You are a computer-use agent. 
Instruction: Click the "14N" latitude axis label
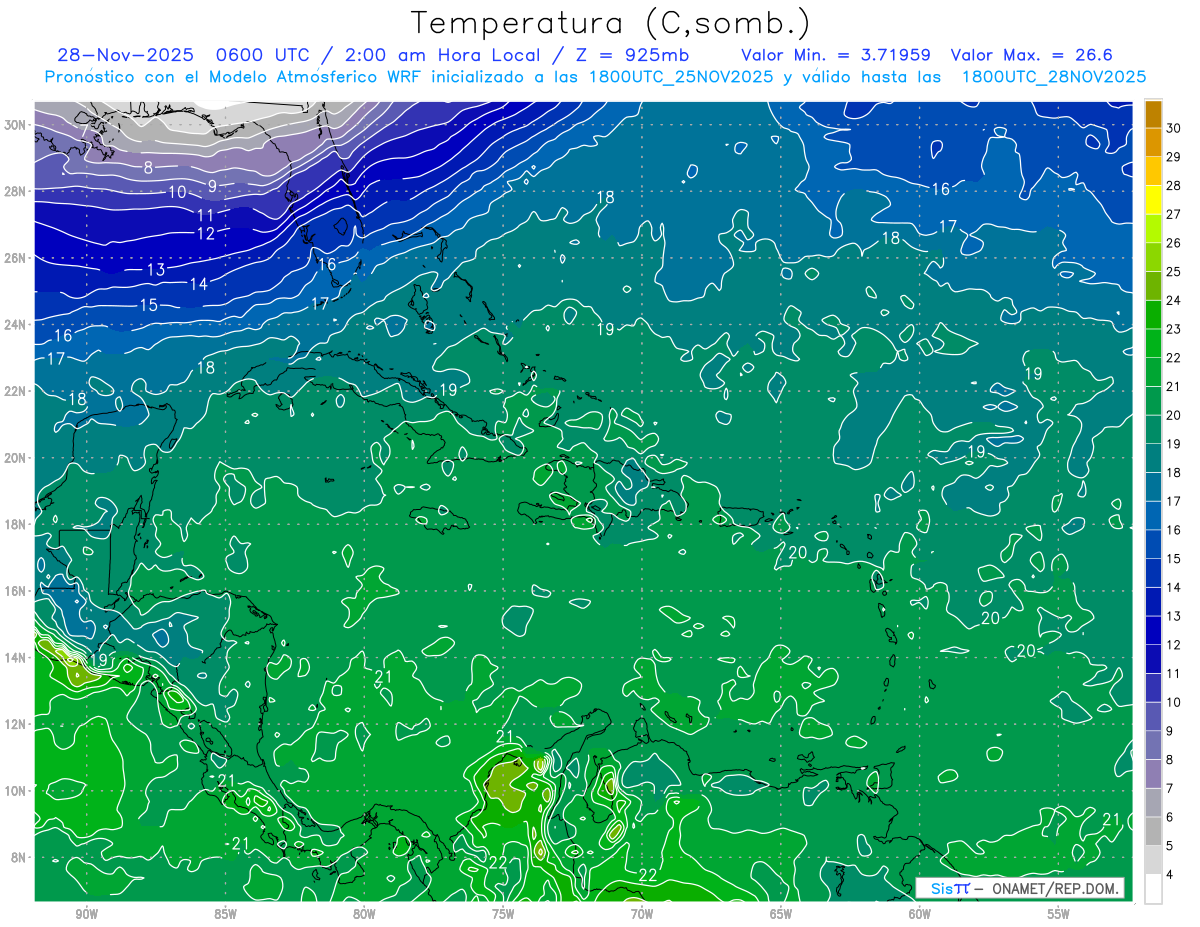click(x=16, y=657)
